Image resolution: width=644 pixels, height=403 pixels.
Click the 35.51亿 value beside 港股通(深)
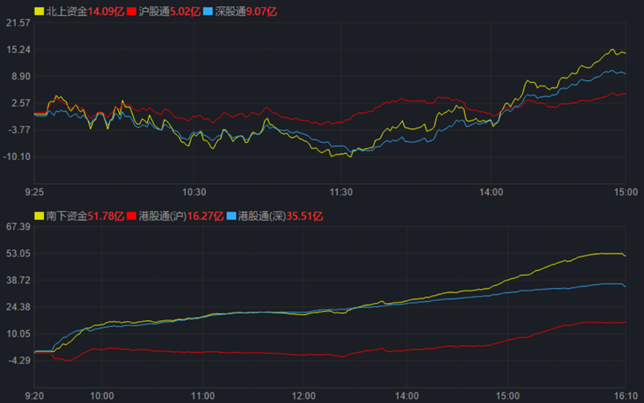(x=306, y=216)
